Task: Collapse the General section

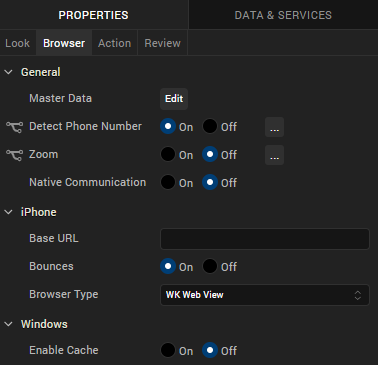Action: click(9, 72)
